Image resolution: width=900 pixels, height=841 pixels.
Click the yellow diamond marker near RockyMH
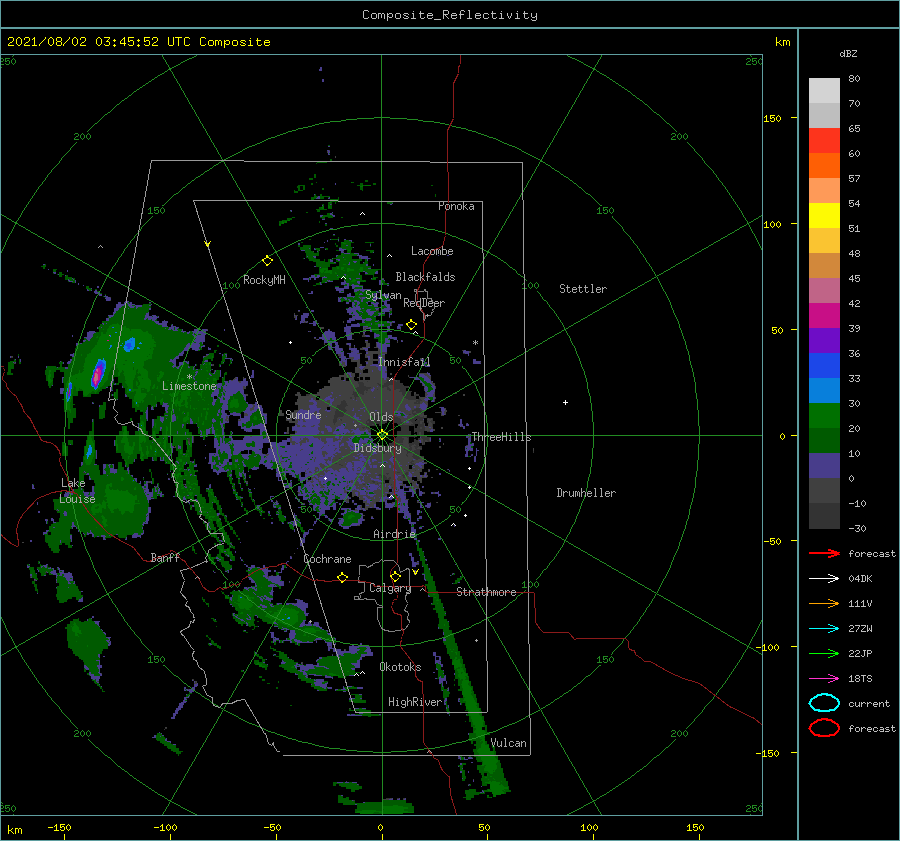click(x=267, y=261)
